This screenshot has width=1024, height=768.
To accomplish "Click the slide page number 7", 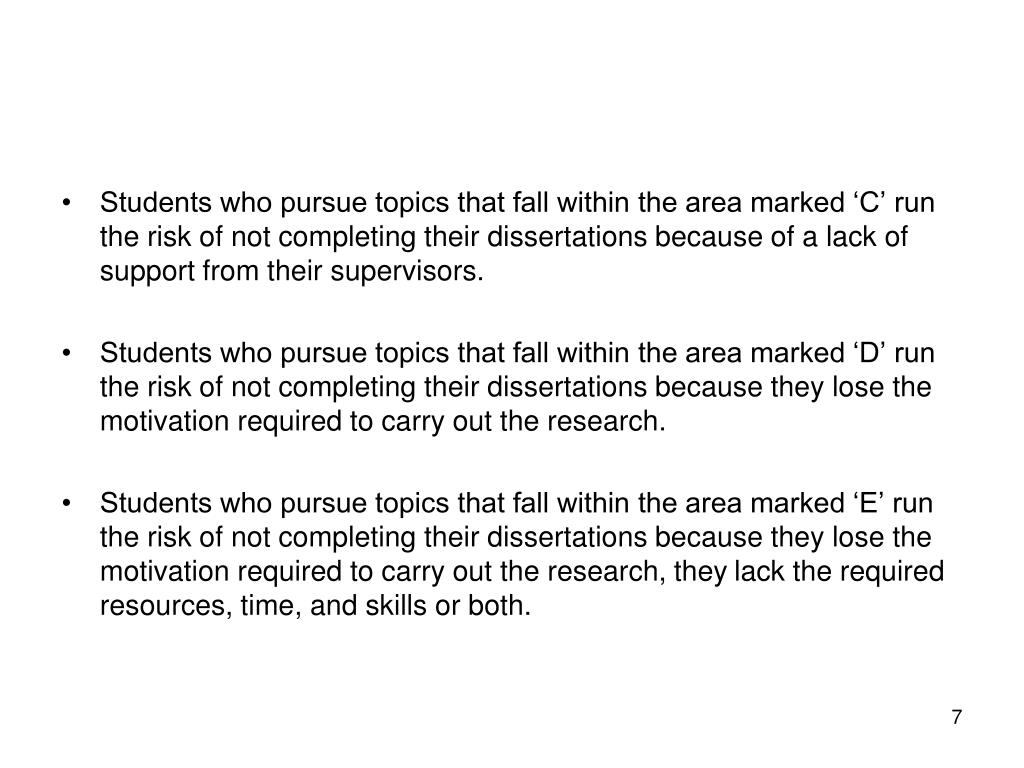I will tap(957, 717).
